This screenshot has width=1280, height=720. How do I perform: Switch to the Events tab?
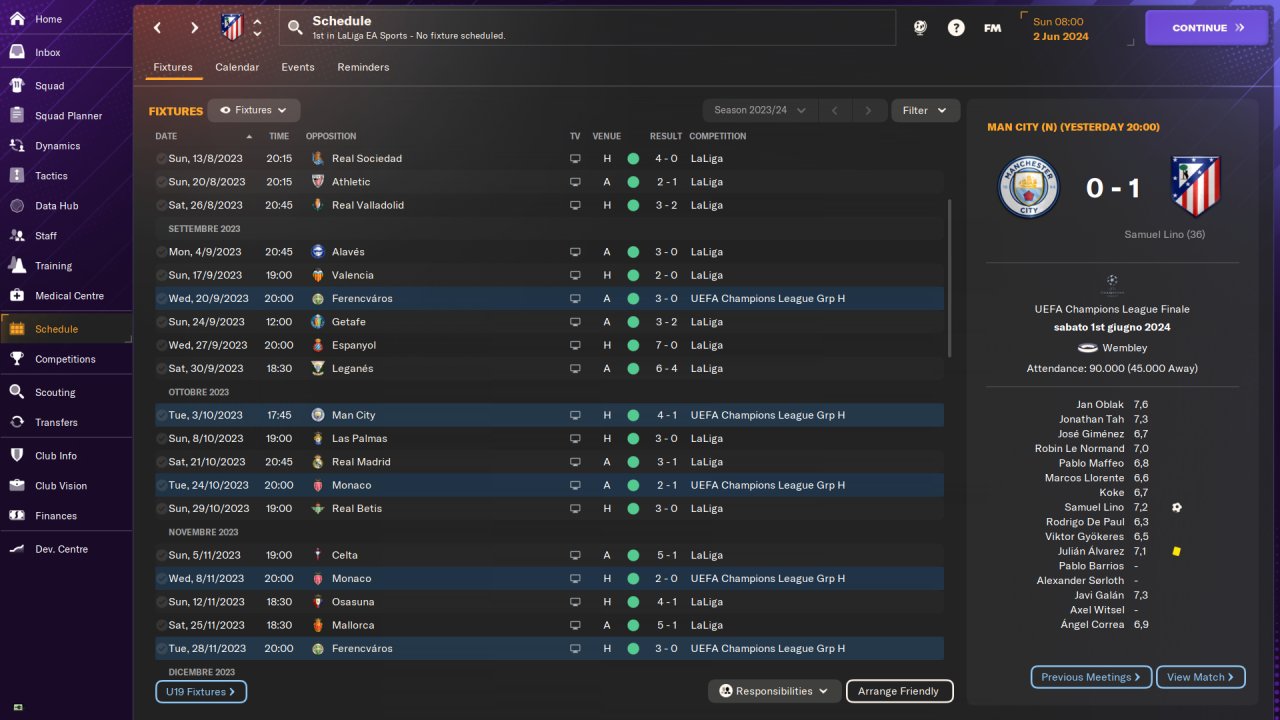298,67
